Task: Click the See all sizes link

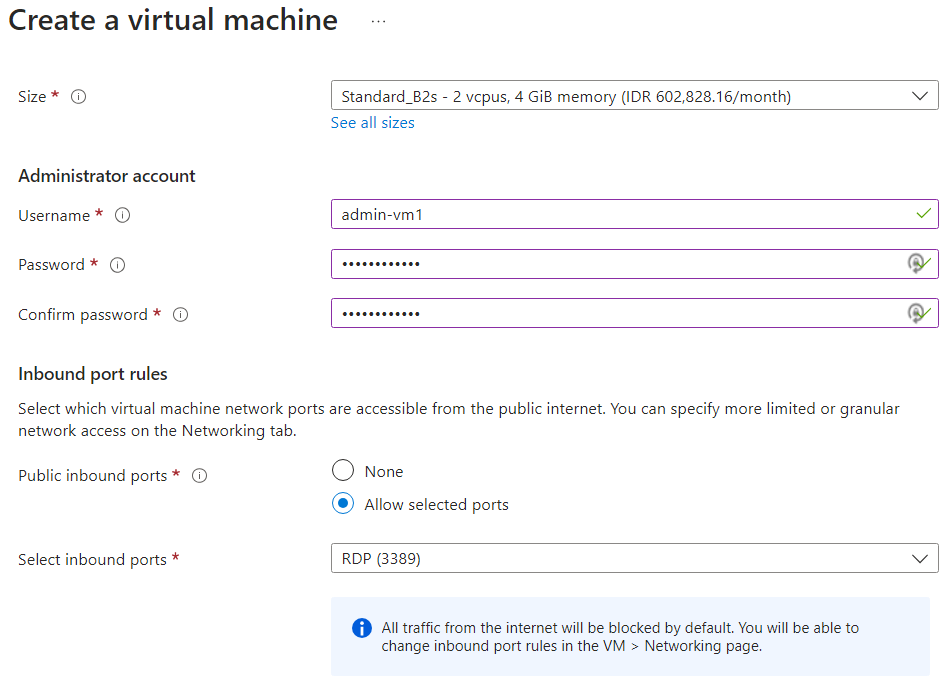Action: tap(372, 122)
